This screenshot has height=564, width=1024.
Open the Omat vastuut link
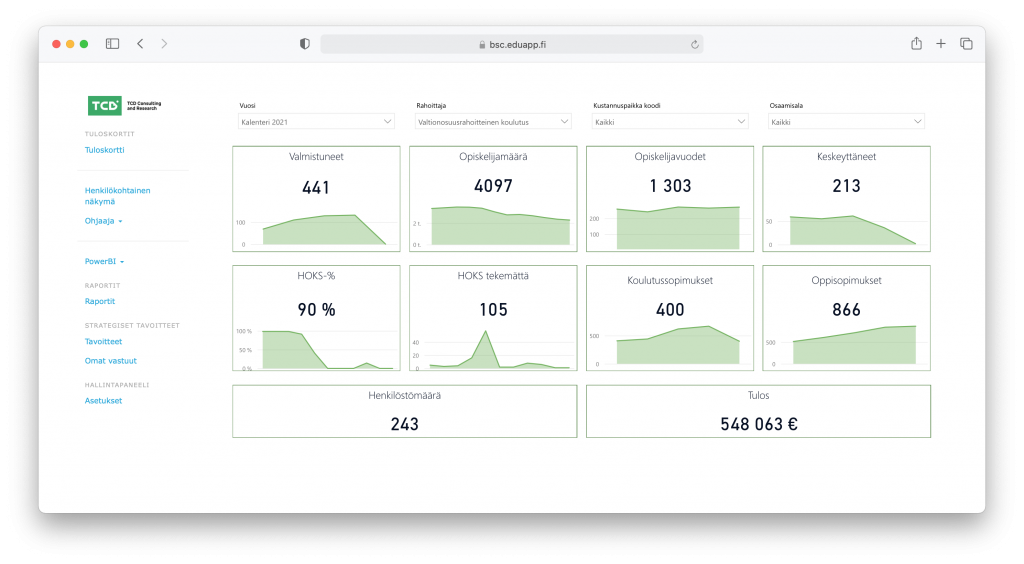(x=110, y=360)
